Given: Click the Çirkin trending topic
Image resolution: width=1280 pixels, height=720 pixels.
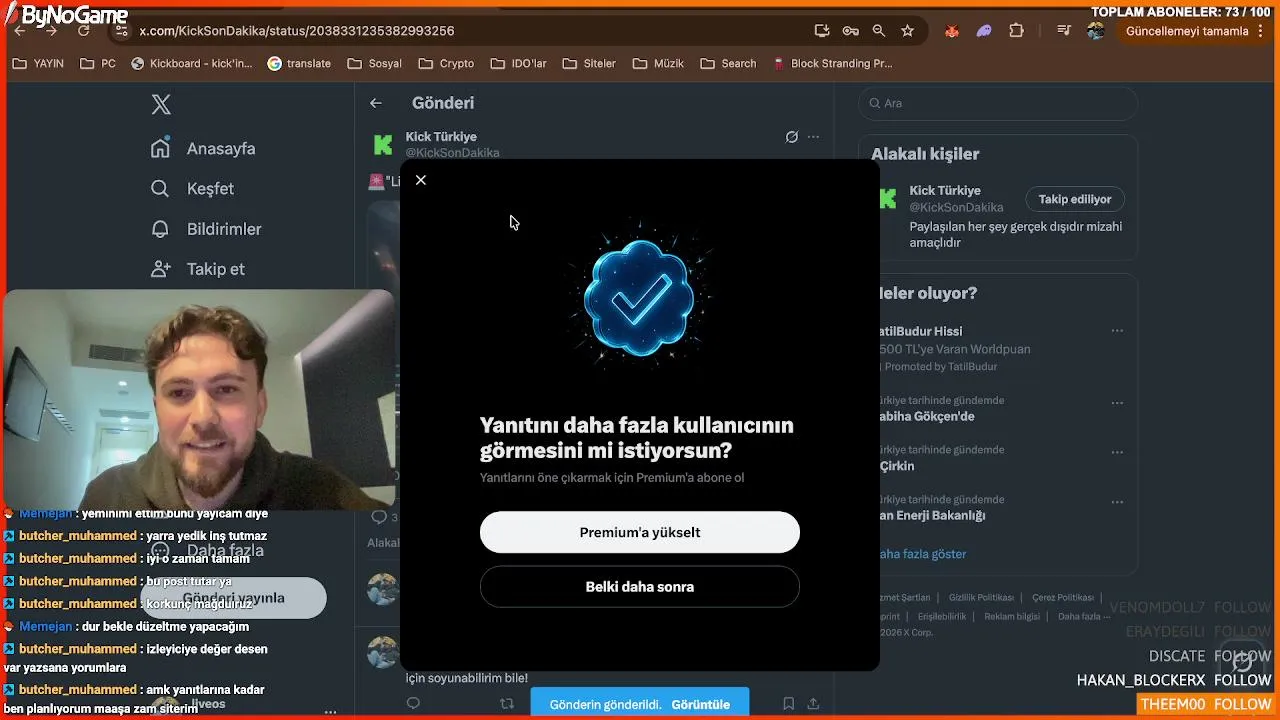Looking at the screenshot, I should point(897,466).
